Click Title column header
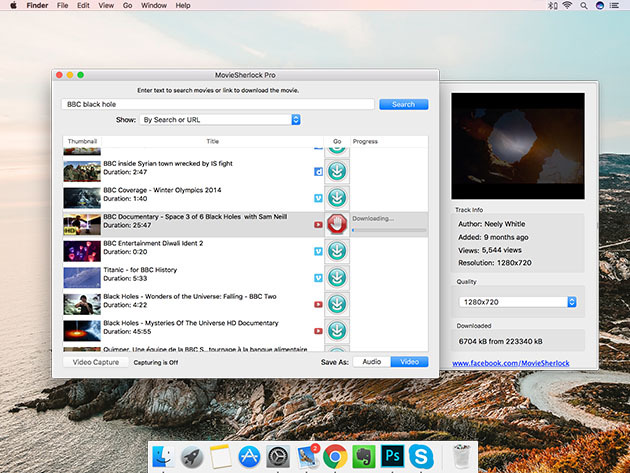The image size is (630, 473). 213,141
